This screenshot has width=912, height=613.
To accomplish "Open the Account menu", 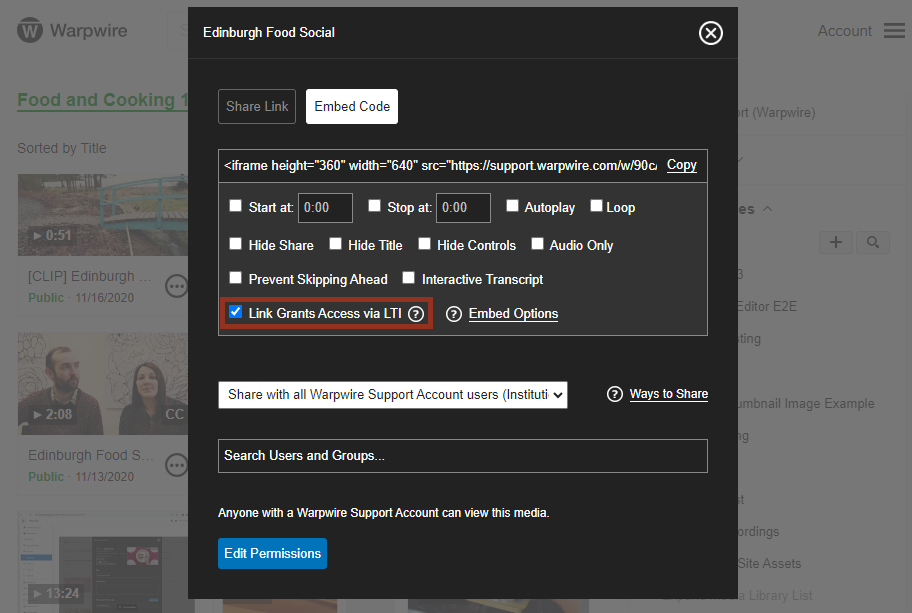I will pos(844,31).
